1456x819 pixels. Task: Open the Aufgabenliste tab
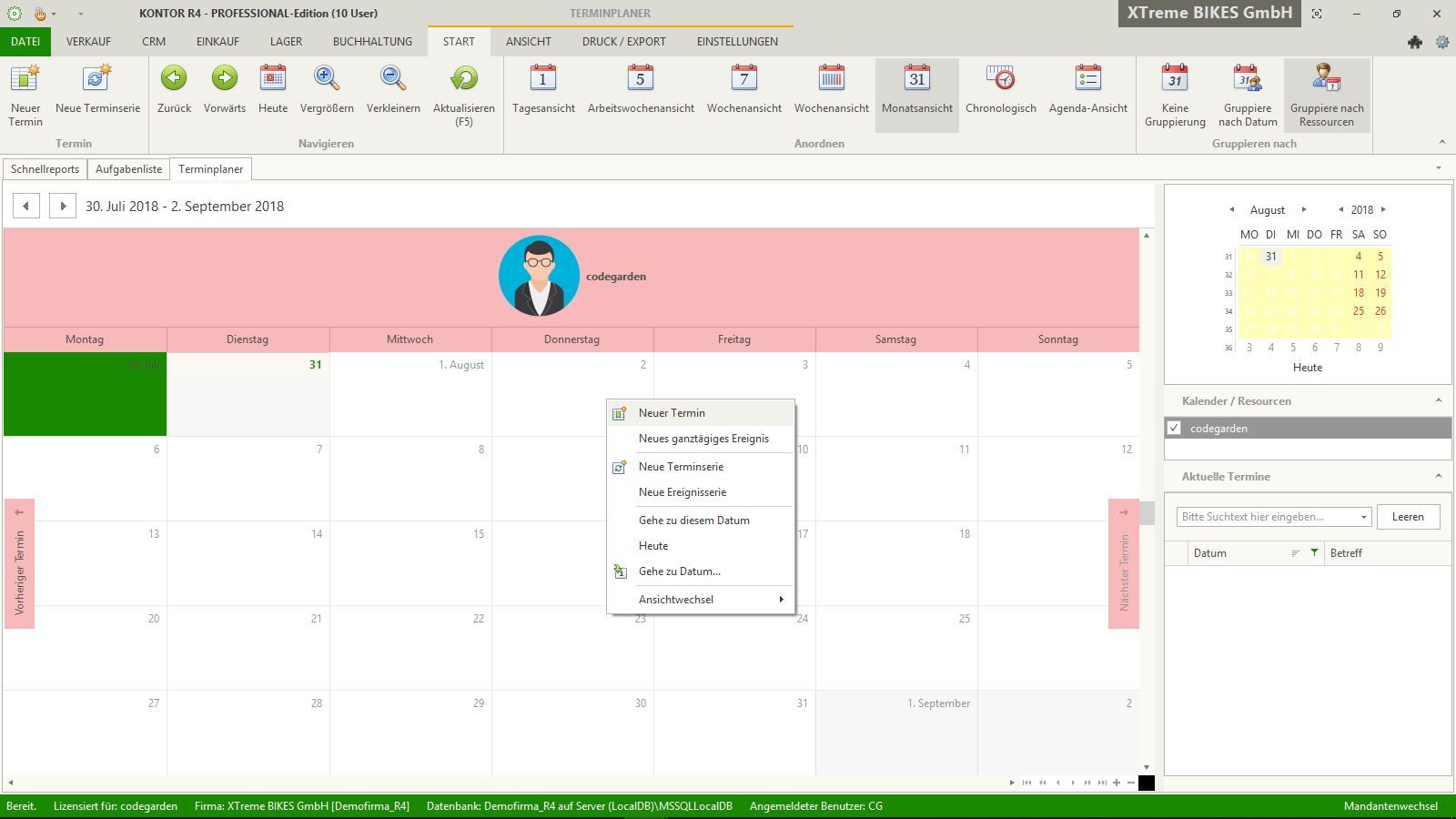point(128,169)
